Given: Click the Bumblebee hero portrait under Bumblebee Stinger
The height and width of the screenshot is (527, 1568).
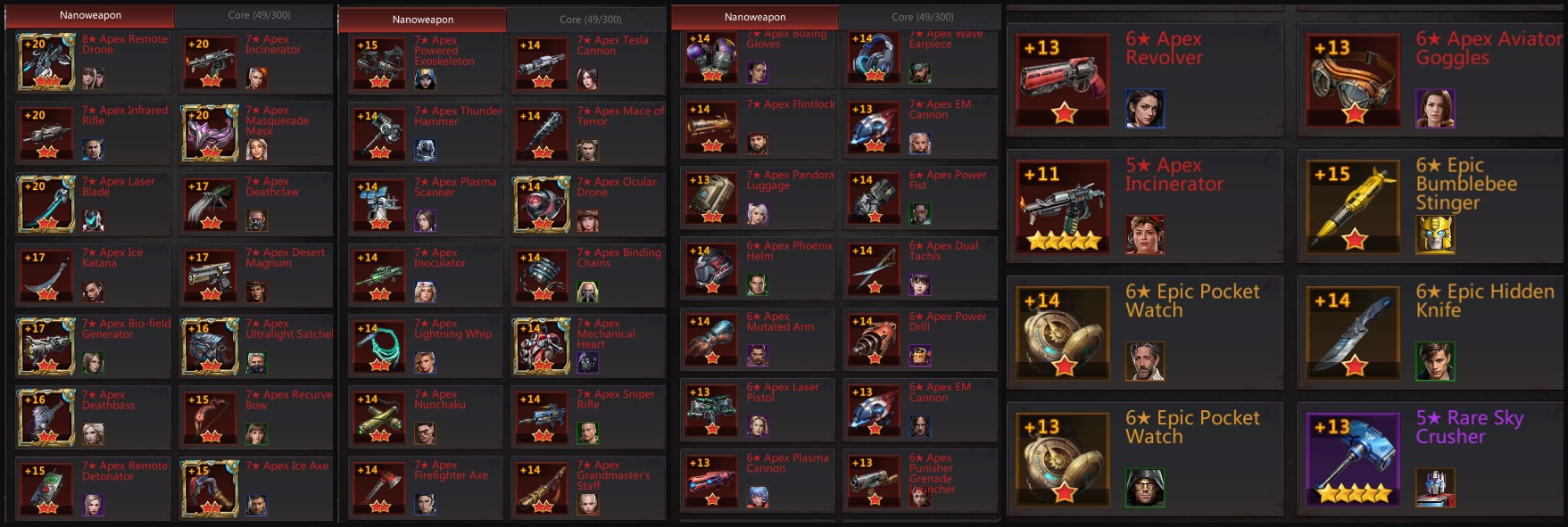Looking at the screenshot, I should [x=1435, y=235].
